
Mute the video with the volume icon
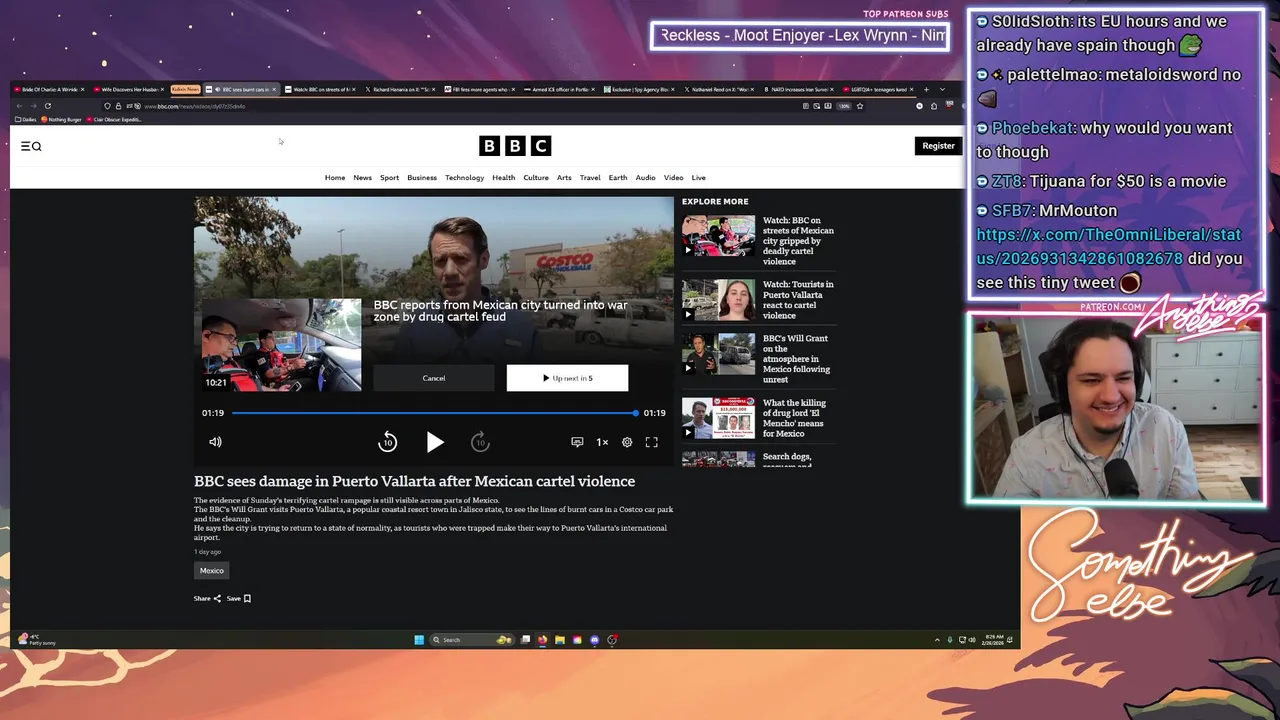(215, 442)
